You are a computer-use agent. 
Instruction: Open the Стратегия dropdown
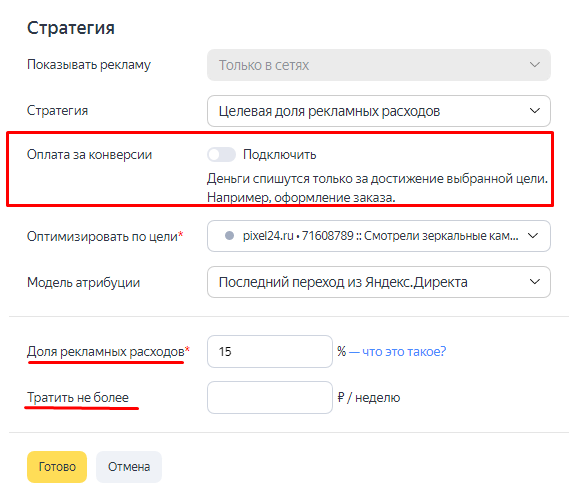click(379, 111)
